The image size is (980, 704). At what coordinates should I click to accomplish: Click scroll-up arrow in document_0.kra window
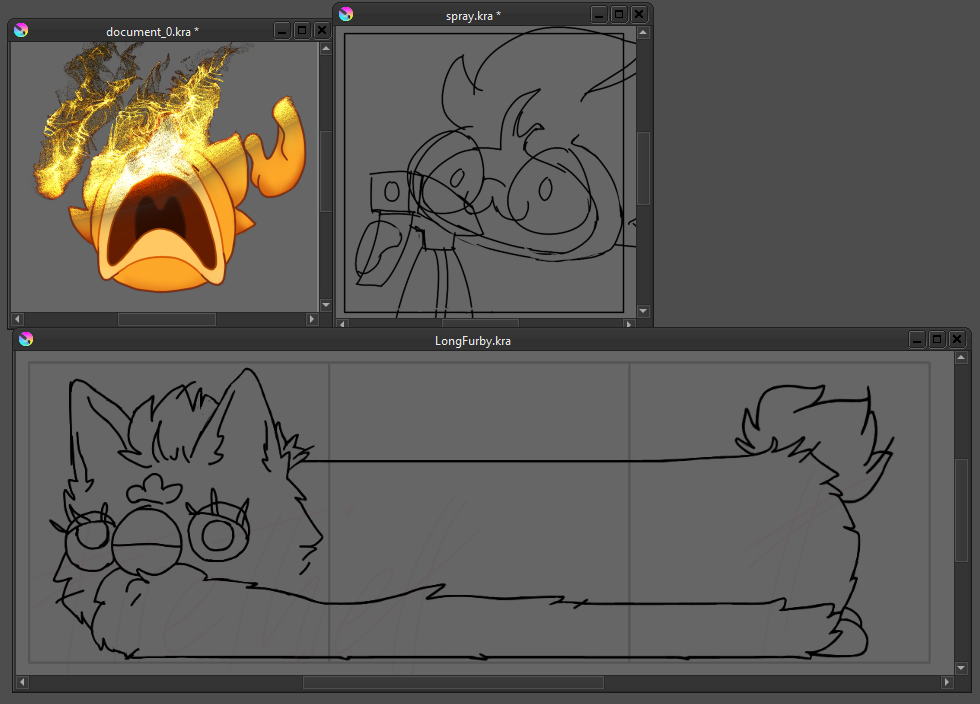click(x=326, y=49)
